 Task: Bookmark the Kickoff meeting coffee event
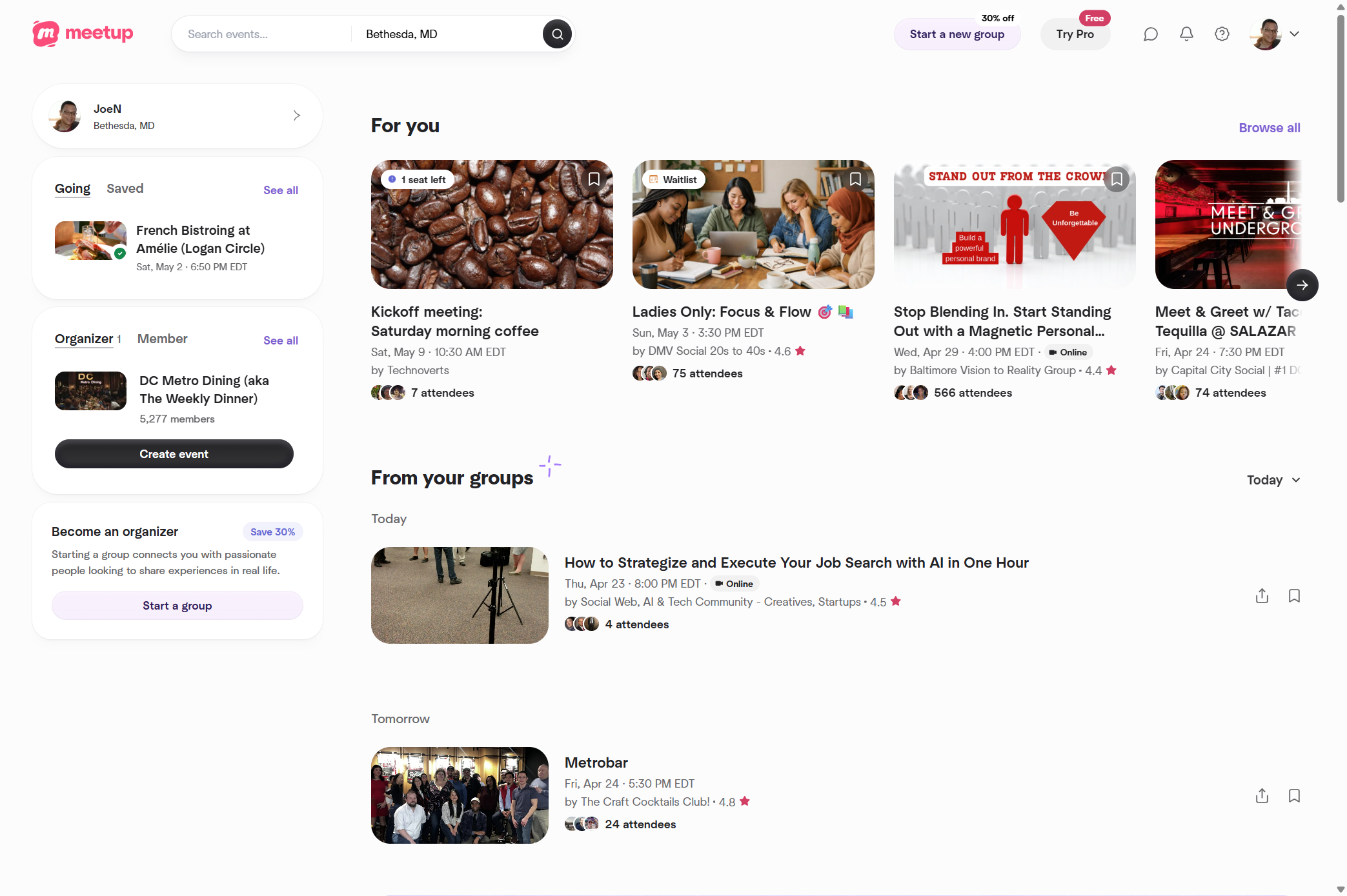pos(594,179)
